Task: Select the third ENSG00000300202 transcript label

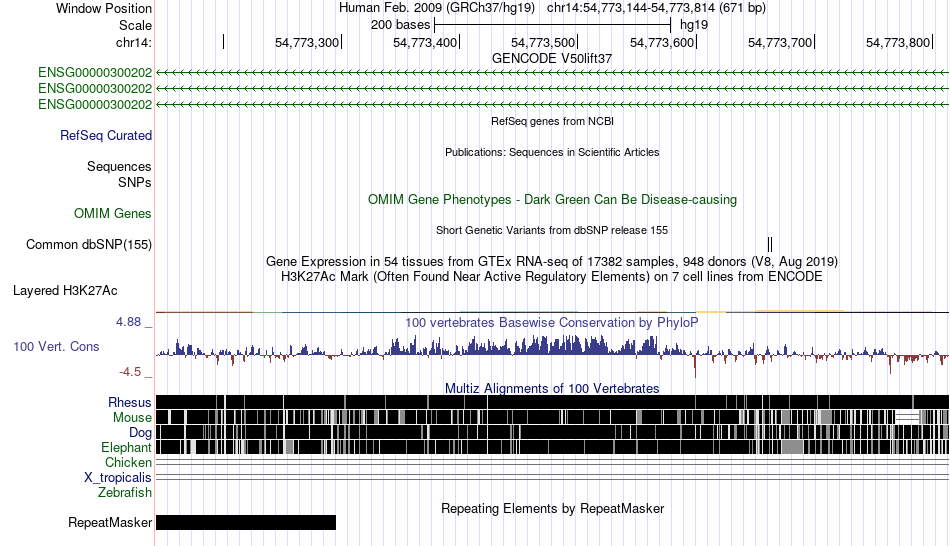Action: pyautogui.click(x=95, y=104)
